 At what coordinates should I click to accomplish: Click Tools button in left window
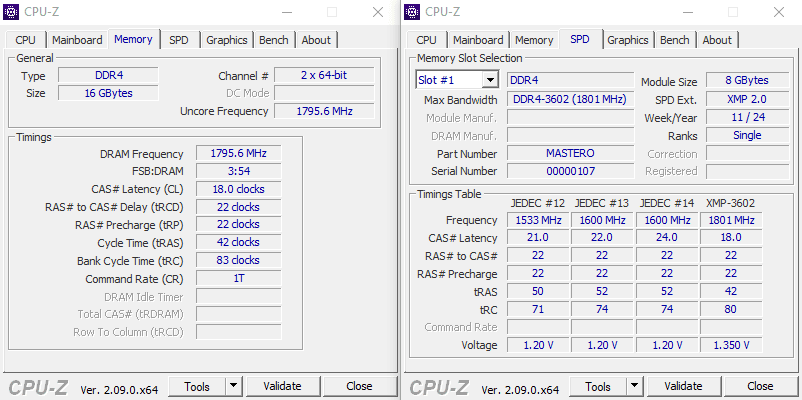coord(197,386)
